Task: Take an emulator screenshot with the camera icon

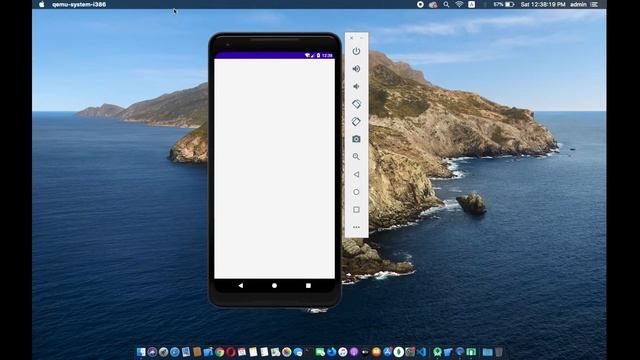Action: [x=356, y=139]
